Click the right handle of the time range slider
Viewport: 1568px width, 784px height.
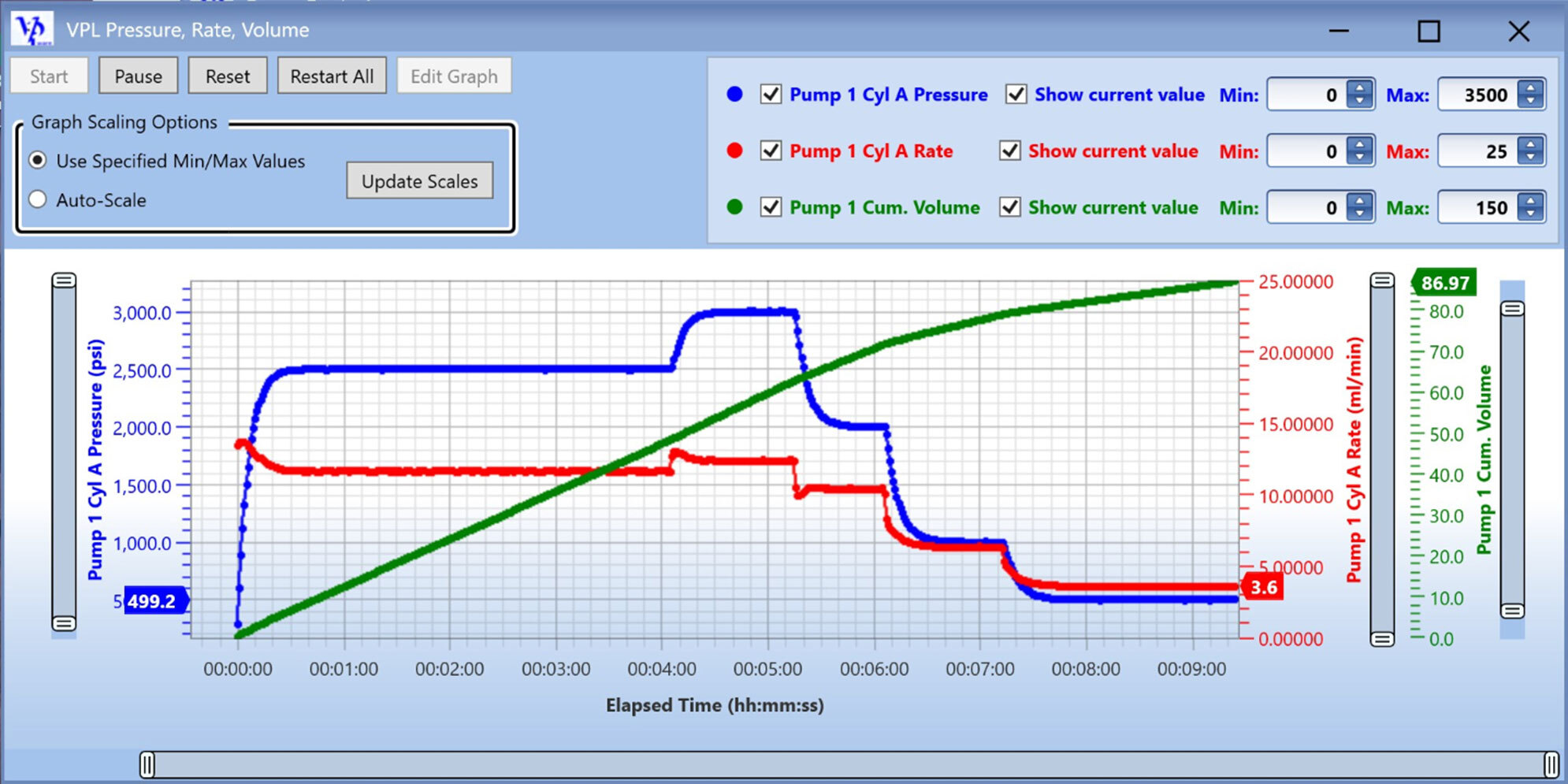click(1551, 764)
